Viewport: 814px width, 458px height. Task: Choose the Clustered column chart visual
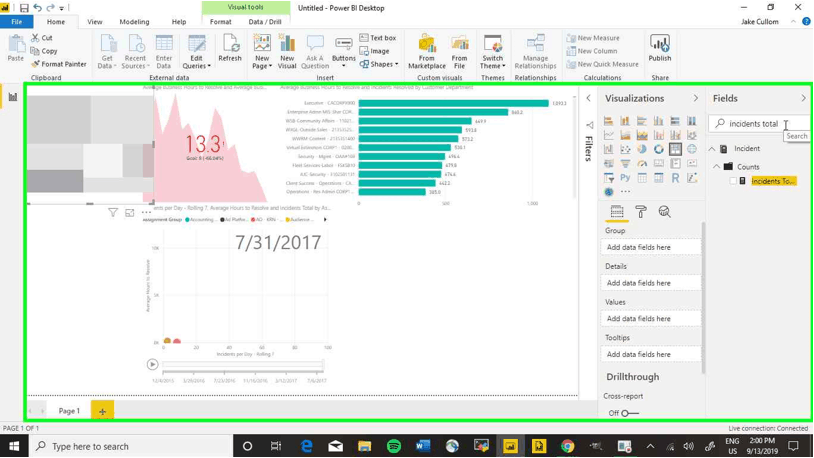tap(658, 121)
